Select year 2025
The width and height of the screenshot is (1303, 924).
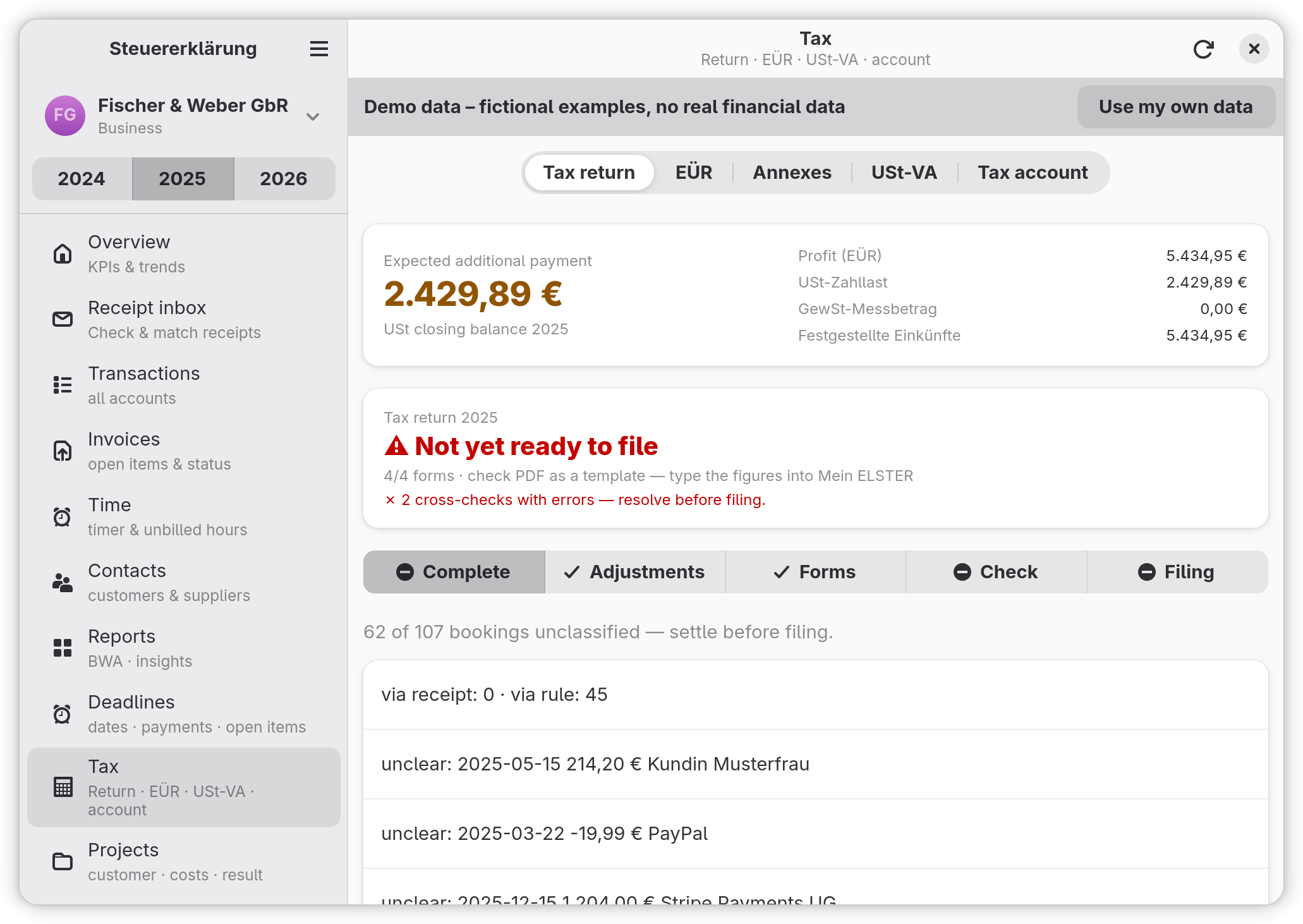183,179
